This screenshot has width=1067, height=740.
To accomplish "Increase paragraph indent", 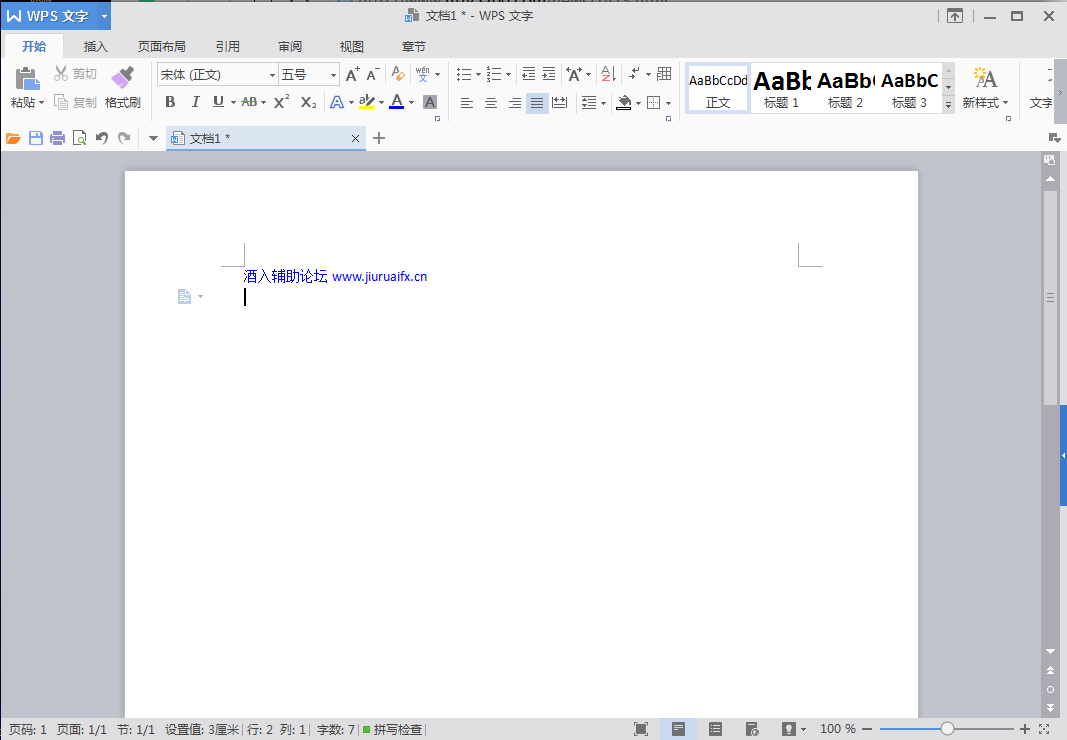I will (x=548, y=74).
